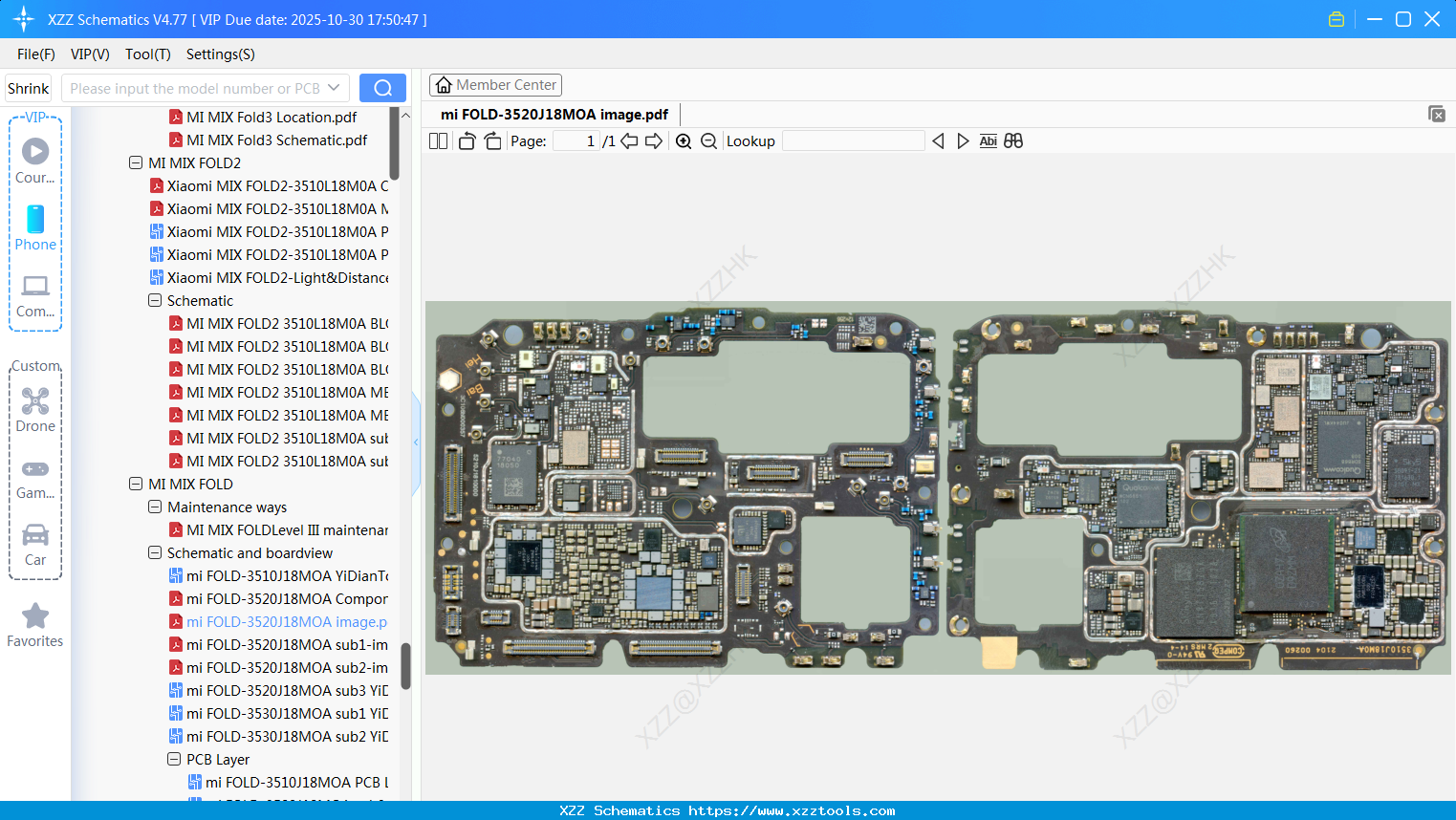Toggle the Abi text search mode
The height and width of the screenshot is (820, 1456).
click(988, 140)
